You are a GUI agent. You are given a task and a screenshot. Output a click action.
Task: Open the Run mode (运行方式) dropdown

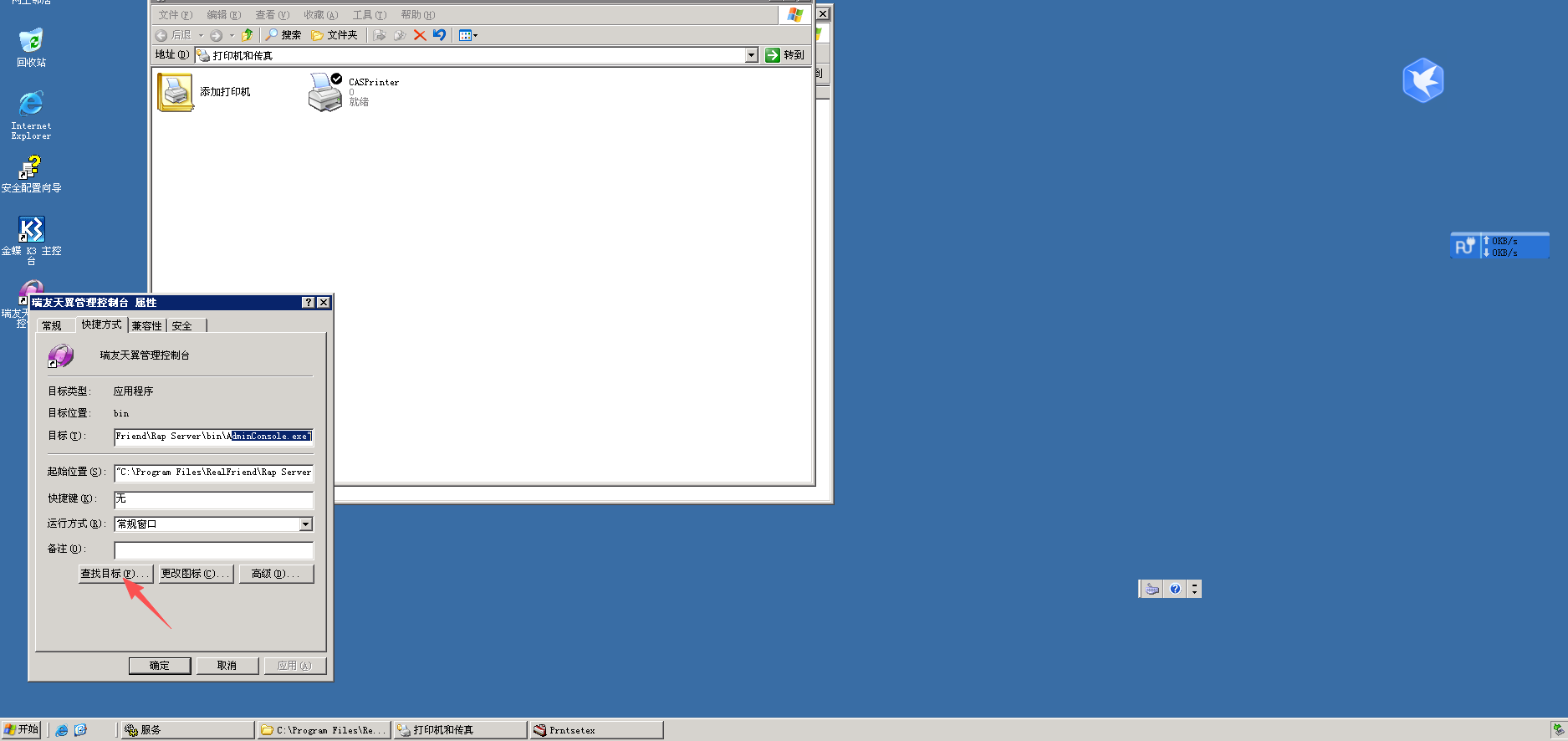pyautogui.click(x=305, y=524)
